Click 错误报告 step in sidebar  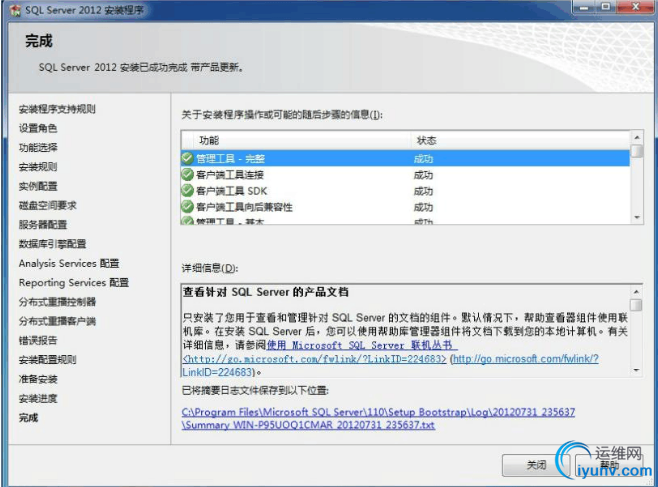coord(38,341)
